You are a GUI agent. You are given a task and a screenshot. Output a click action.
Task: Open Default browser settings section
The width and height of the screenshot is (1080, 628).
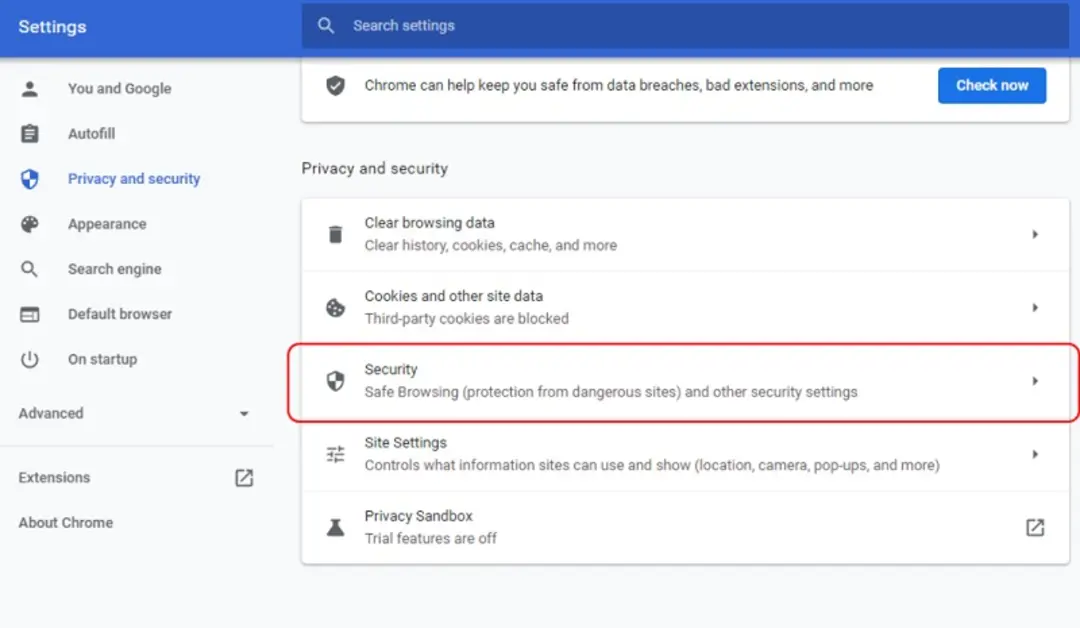120,314
